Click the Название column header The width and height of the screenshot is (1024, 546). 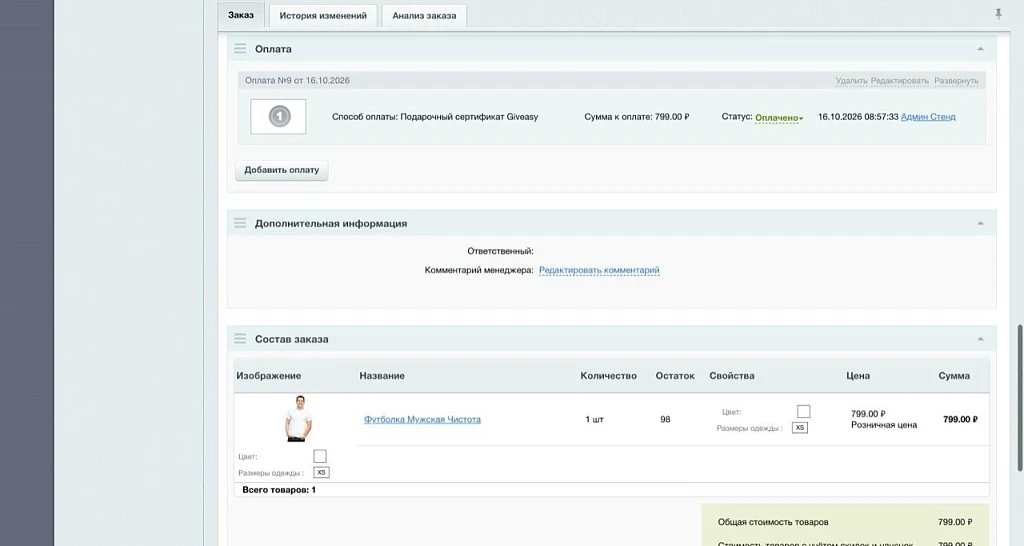pos(382,376)
